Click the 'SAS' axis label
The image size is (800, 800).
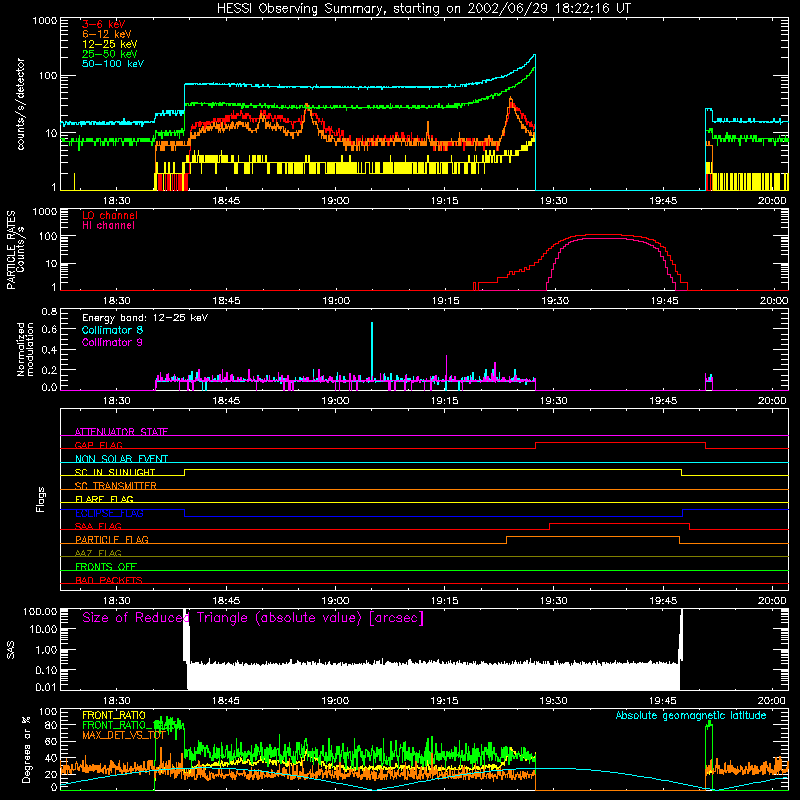[x=11, y=649]
